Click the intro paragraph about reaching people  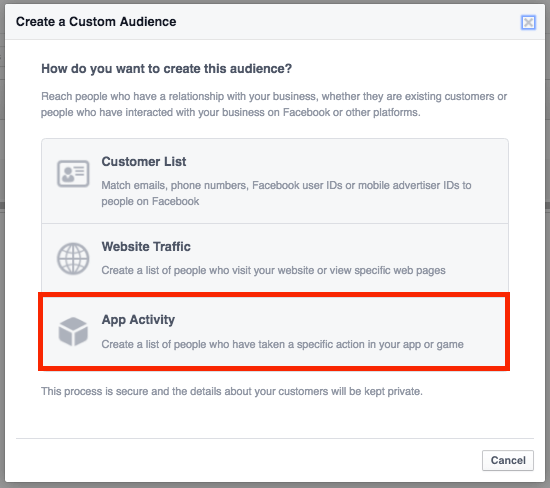tap(274, 104)
